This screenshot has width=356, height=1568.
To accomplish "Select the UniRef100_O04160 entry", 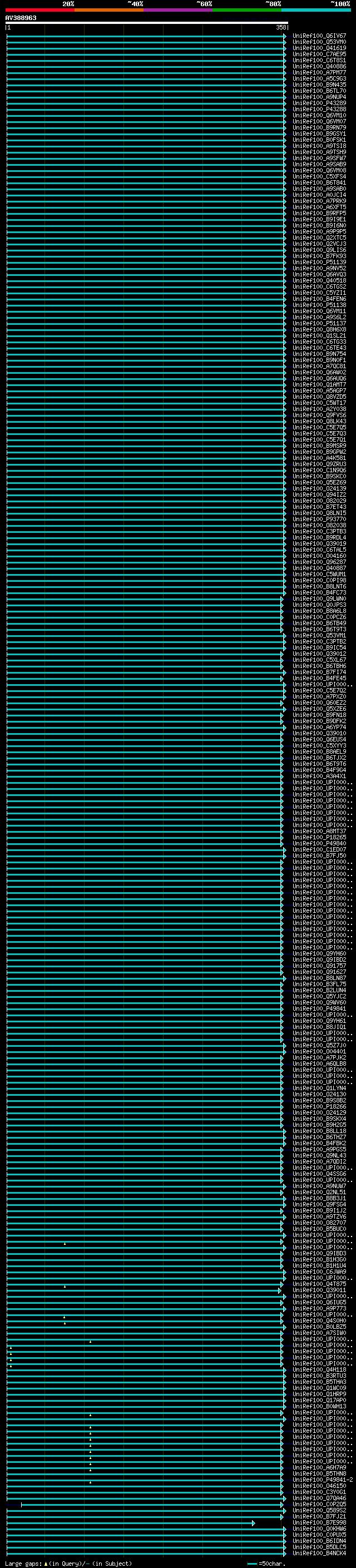I will 319,556.
